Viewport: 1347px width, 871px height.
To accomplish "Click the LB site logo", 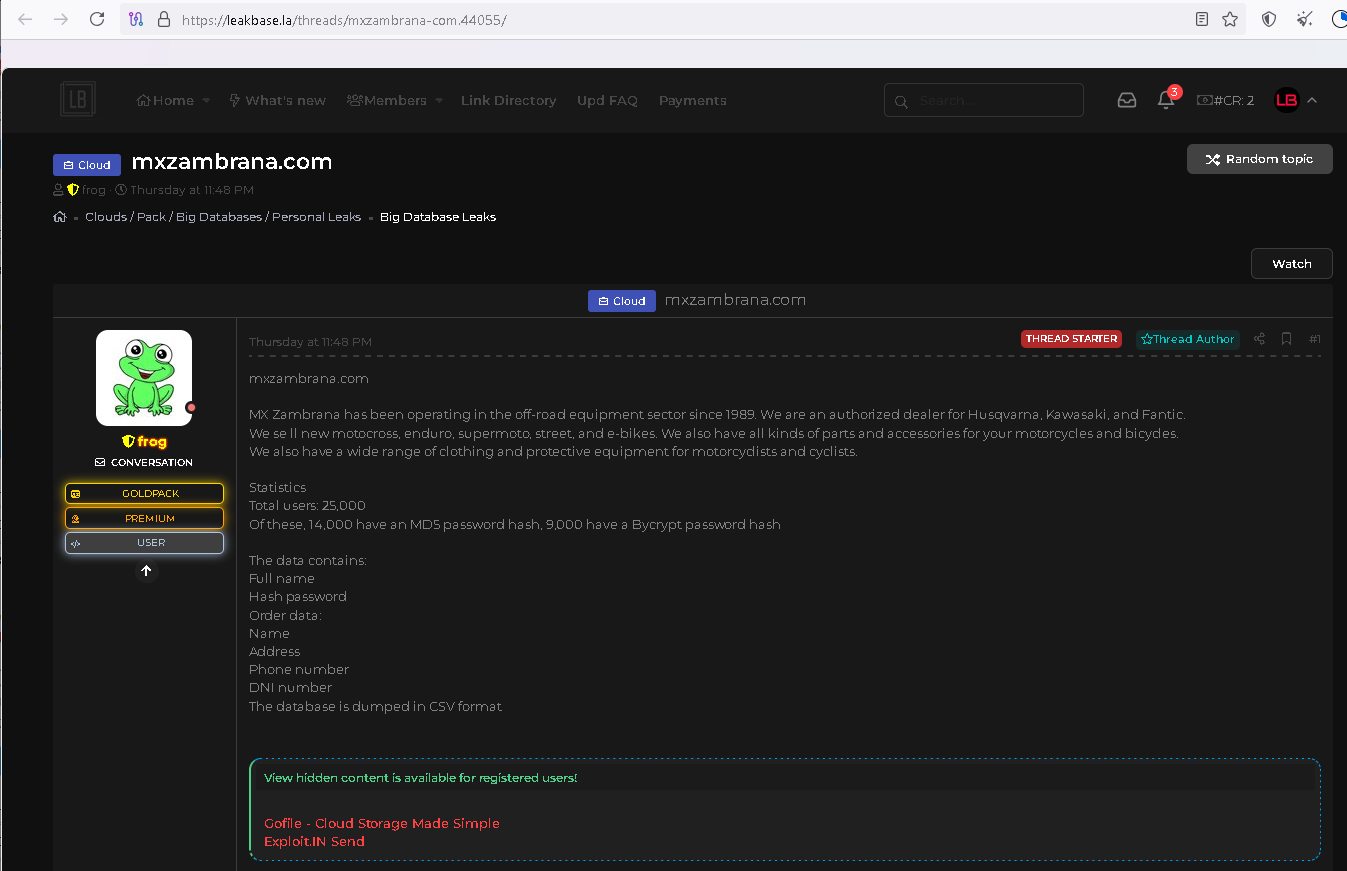I will coord(77,100).
